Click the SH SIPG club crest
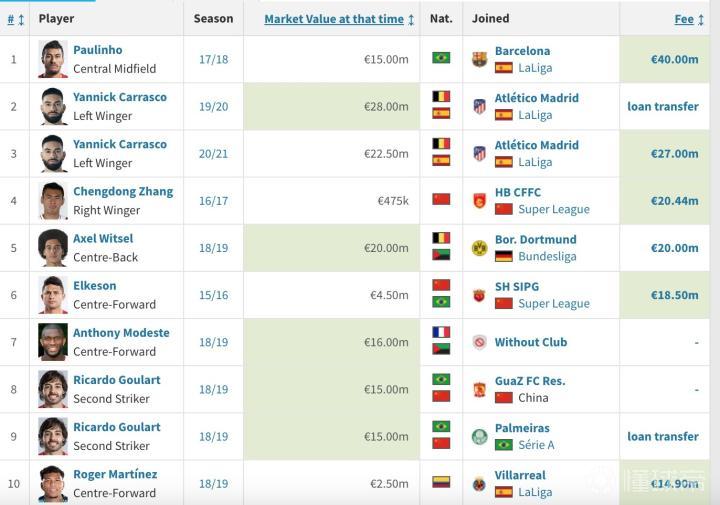 point(480,295)
